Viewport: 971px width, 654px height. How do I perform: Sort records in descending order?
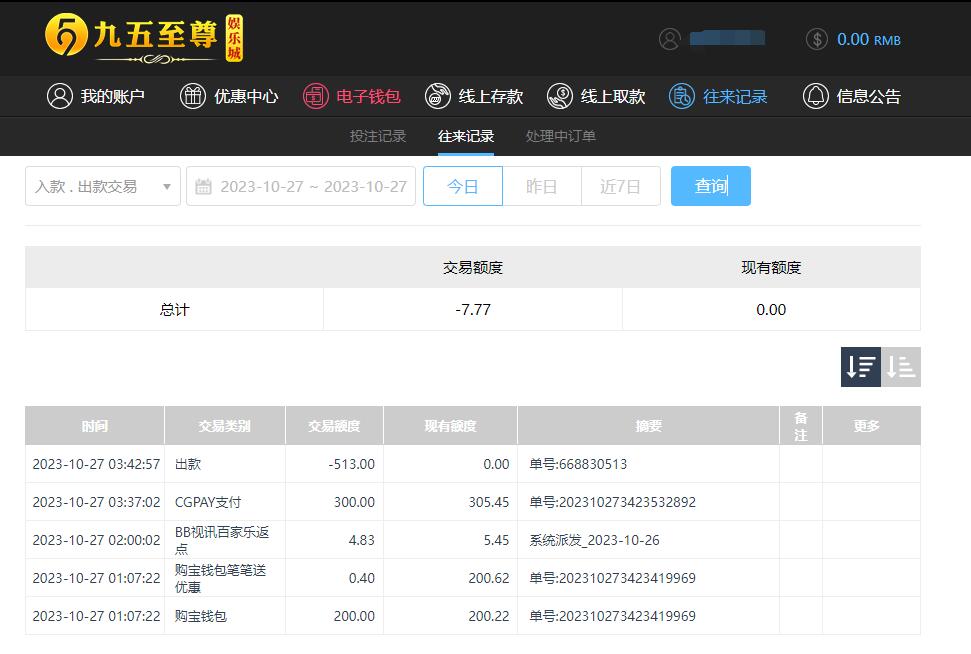tap(860, 367)
